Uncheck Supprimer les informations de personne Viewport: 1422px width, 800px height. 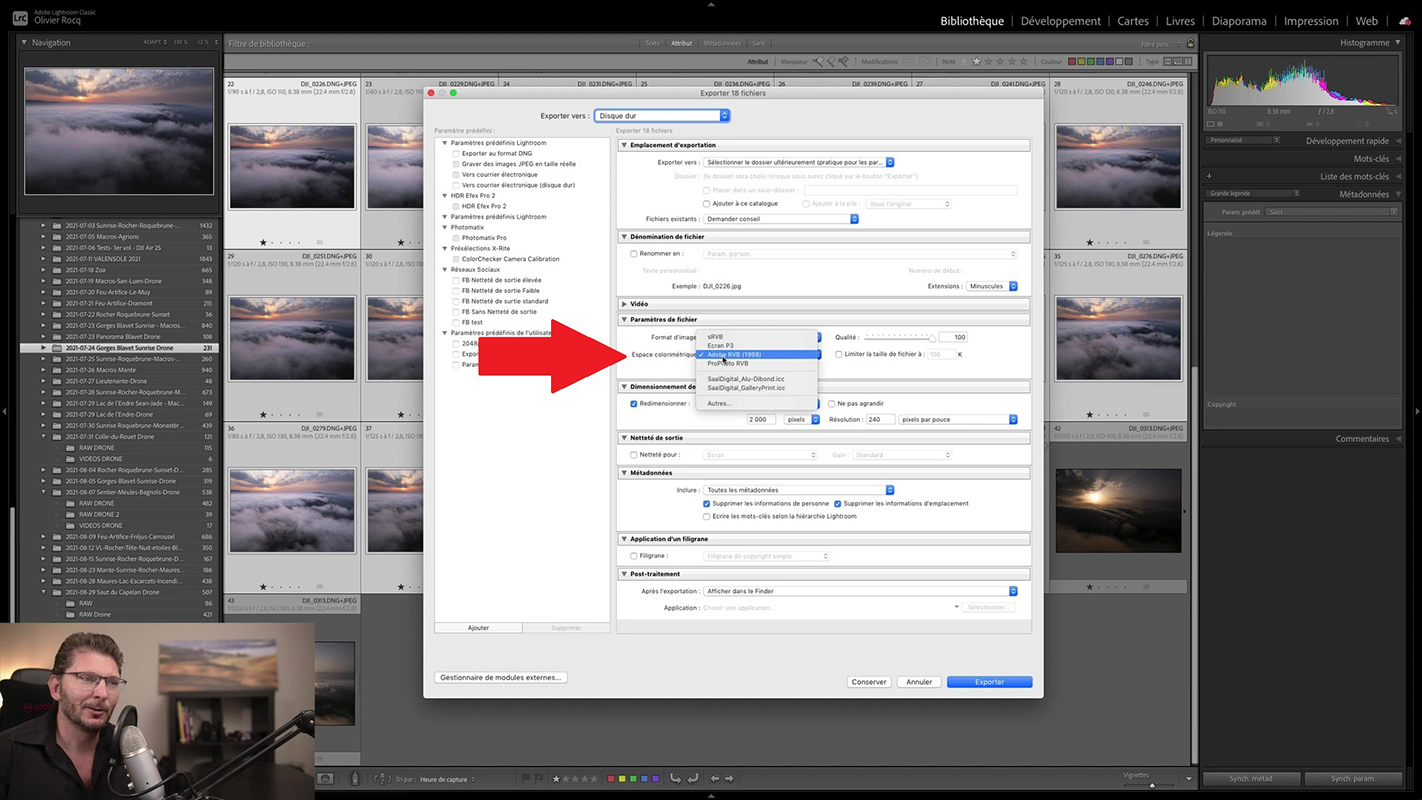[707, 504]
